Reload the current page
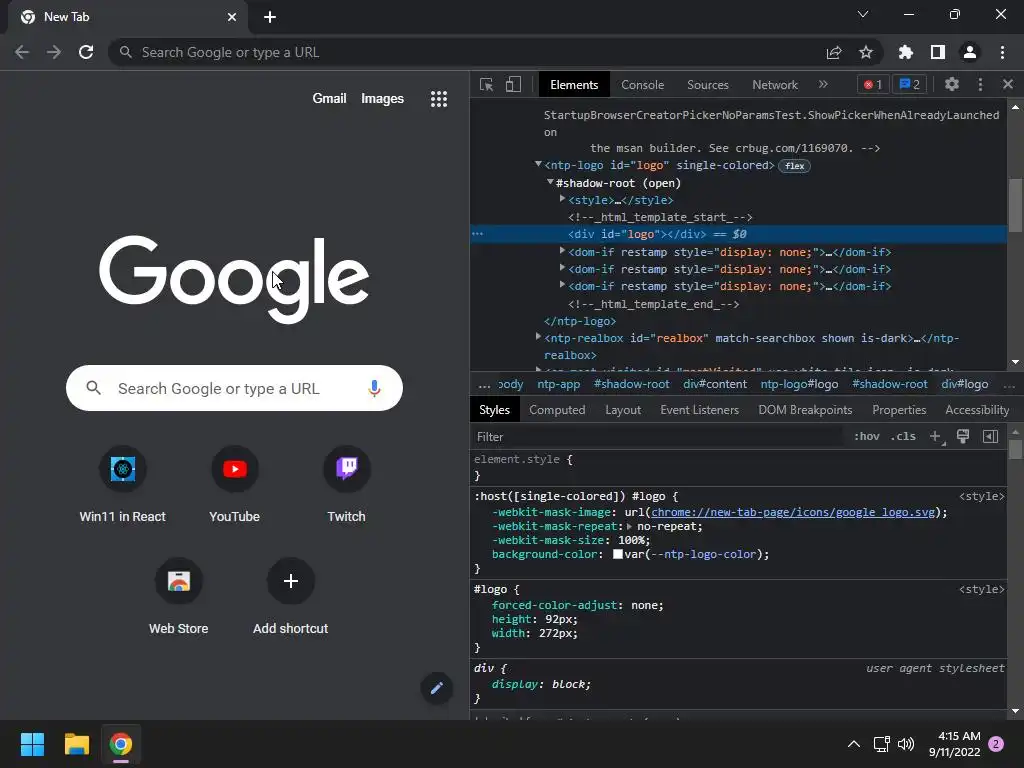Viewport: 1024px width, 768px height. (x=86, y=52)
